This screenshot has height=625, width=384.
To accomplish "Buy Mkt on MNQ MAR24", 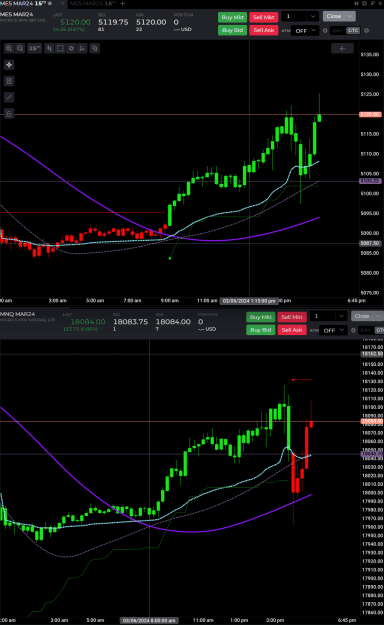I will [261, 317].
